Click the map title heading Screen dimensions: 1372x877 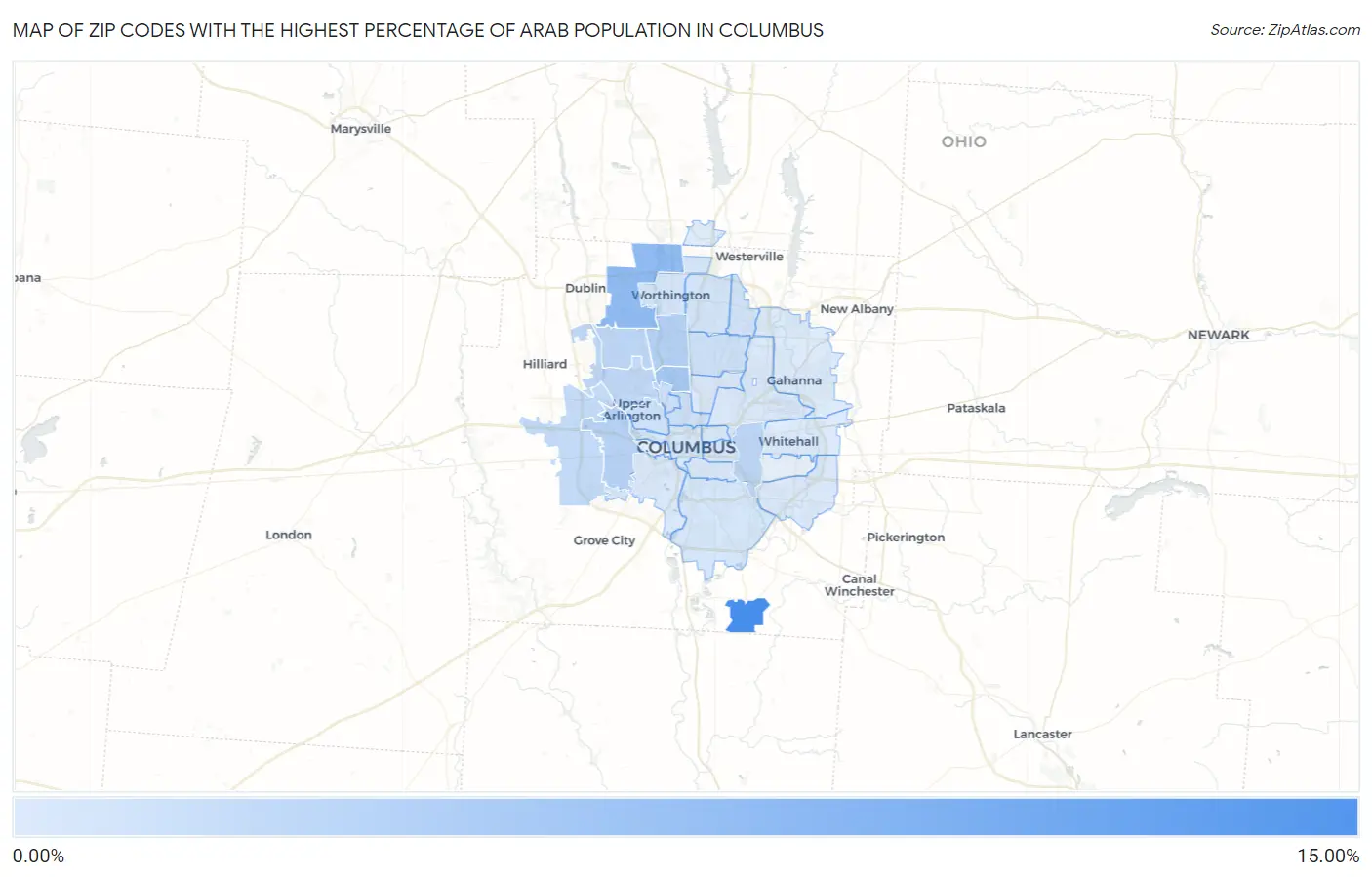[x=418, y=30]
